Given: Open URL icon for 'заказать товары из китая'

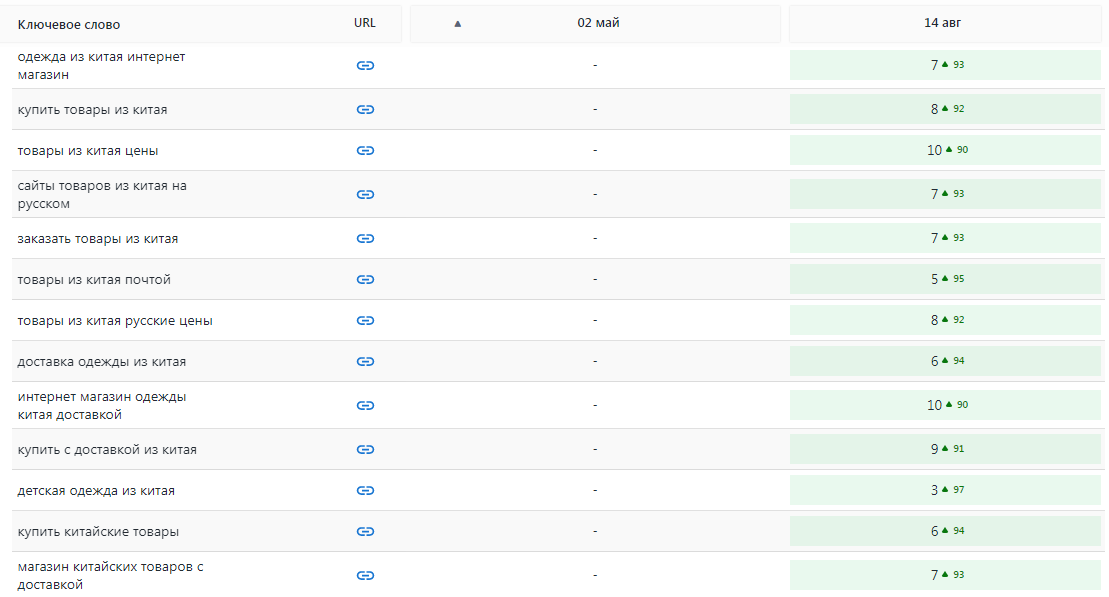Looking at the screenshot, I should pyautogui.click(x=365, y=239).
